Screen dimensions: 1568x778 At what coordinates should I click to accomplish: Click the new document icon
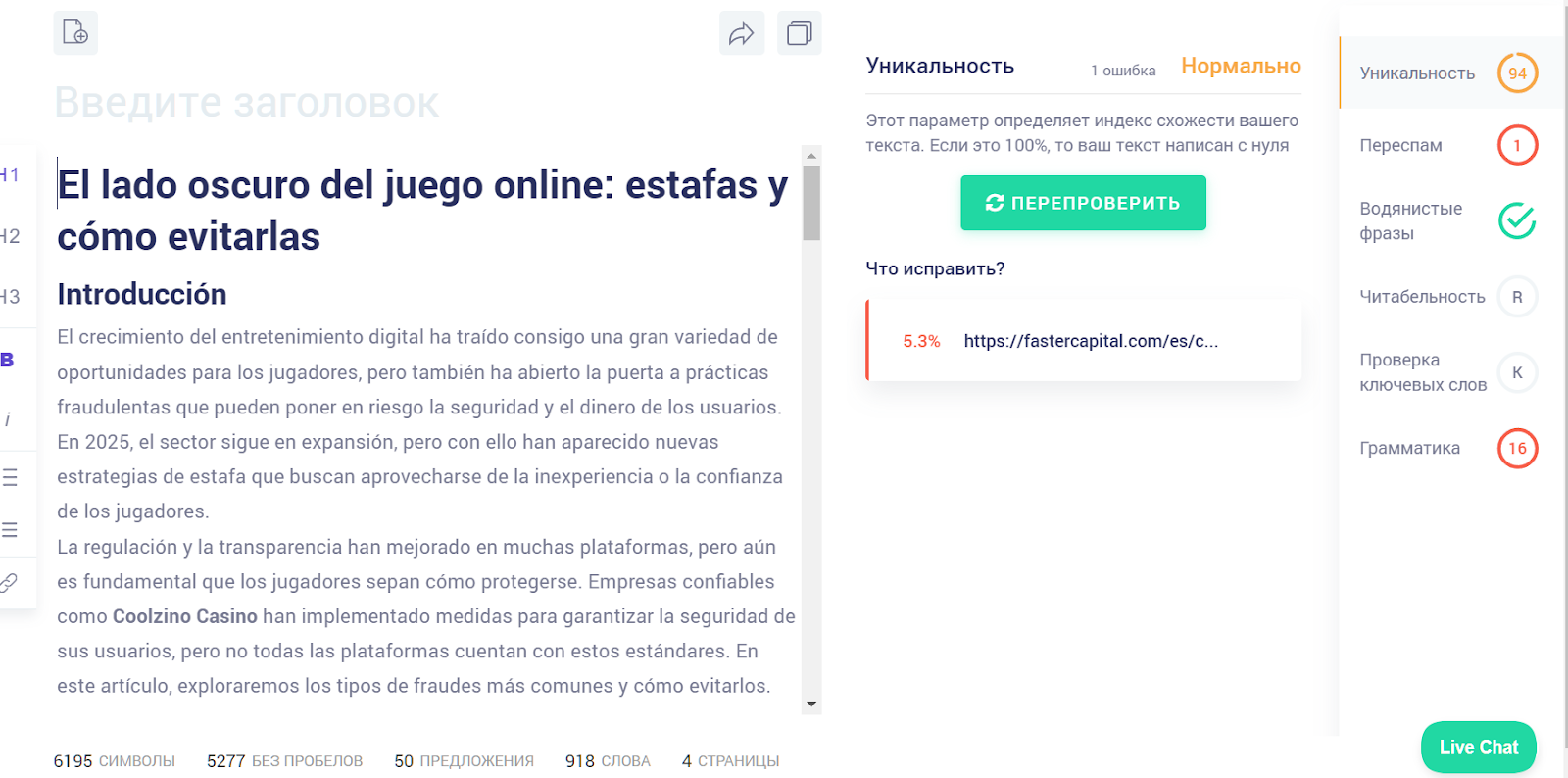coord(75,33)
